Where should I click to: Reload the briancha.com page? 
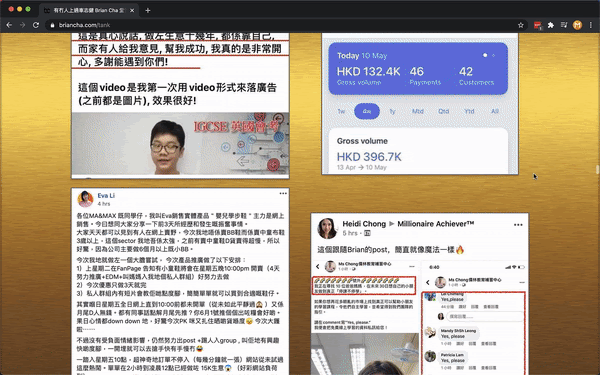[x=36, y=25]
